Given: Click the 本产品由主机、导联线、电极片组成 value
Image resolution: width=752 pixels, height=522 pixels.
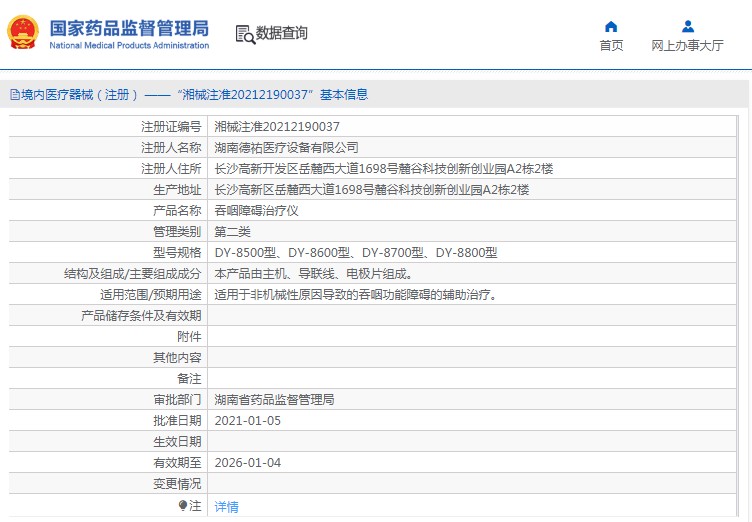Looking at the screenshot, I should pos(314,274).
